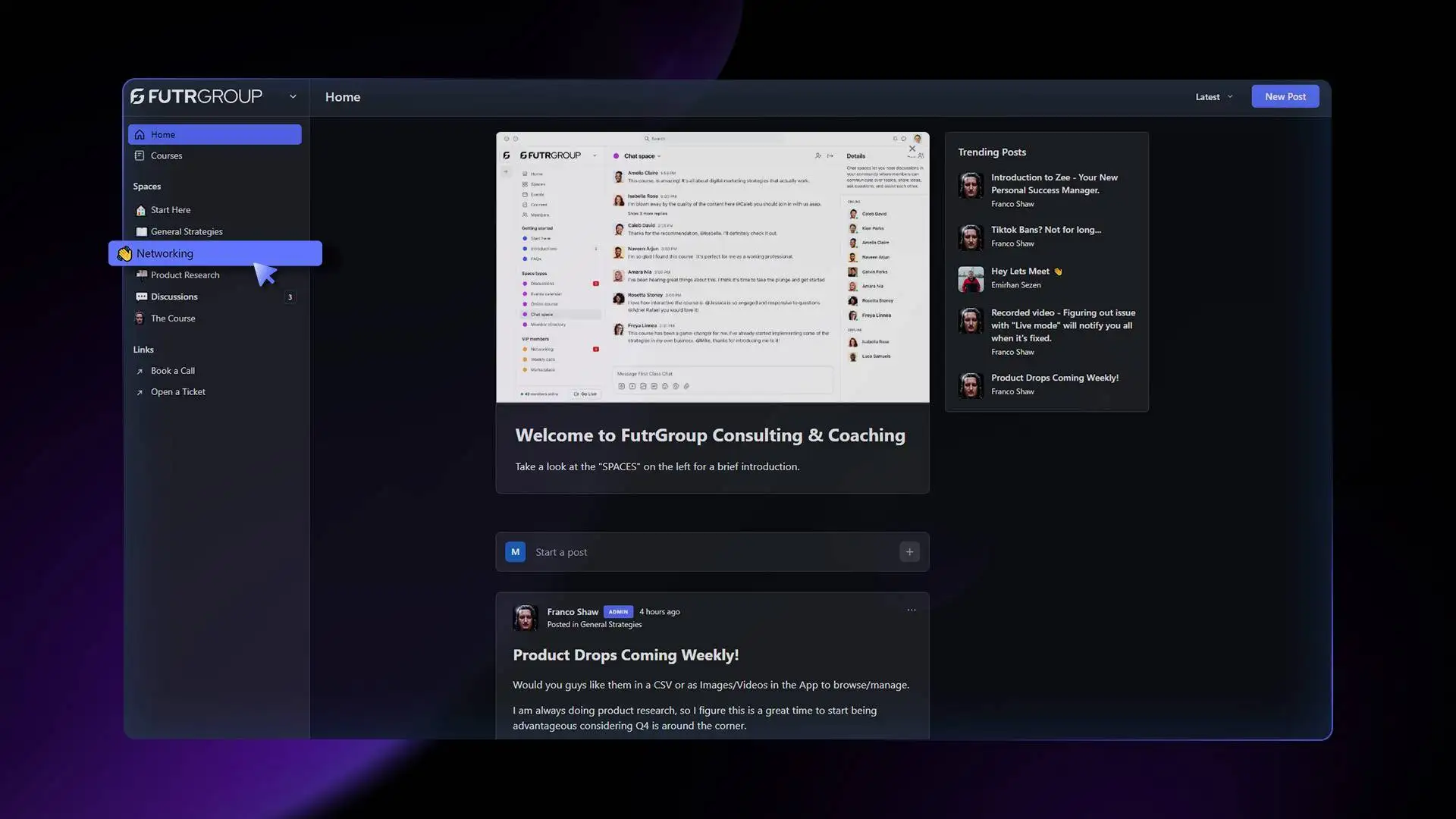Open the Hey Lets Meet trending post
Viewport: 1456px width, 819px height.
click(1020, 271)
